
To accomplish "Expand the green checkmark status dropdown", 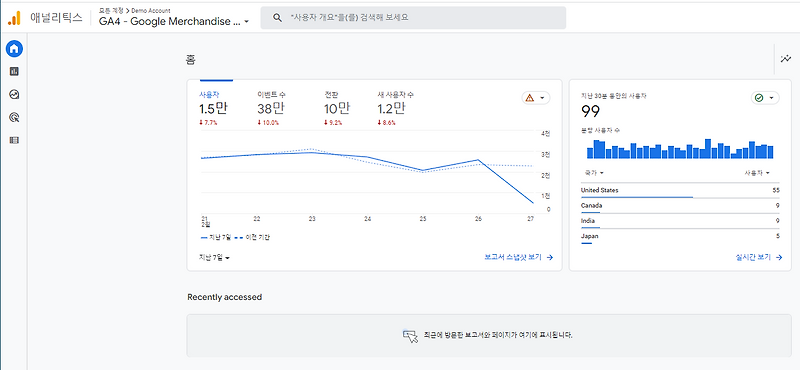I will click(765, 97).
